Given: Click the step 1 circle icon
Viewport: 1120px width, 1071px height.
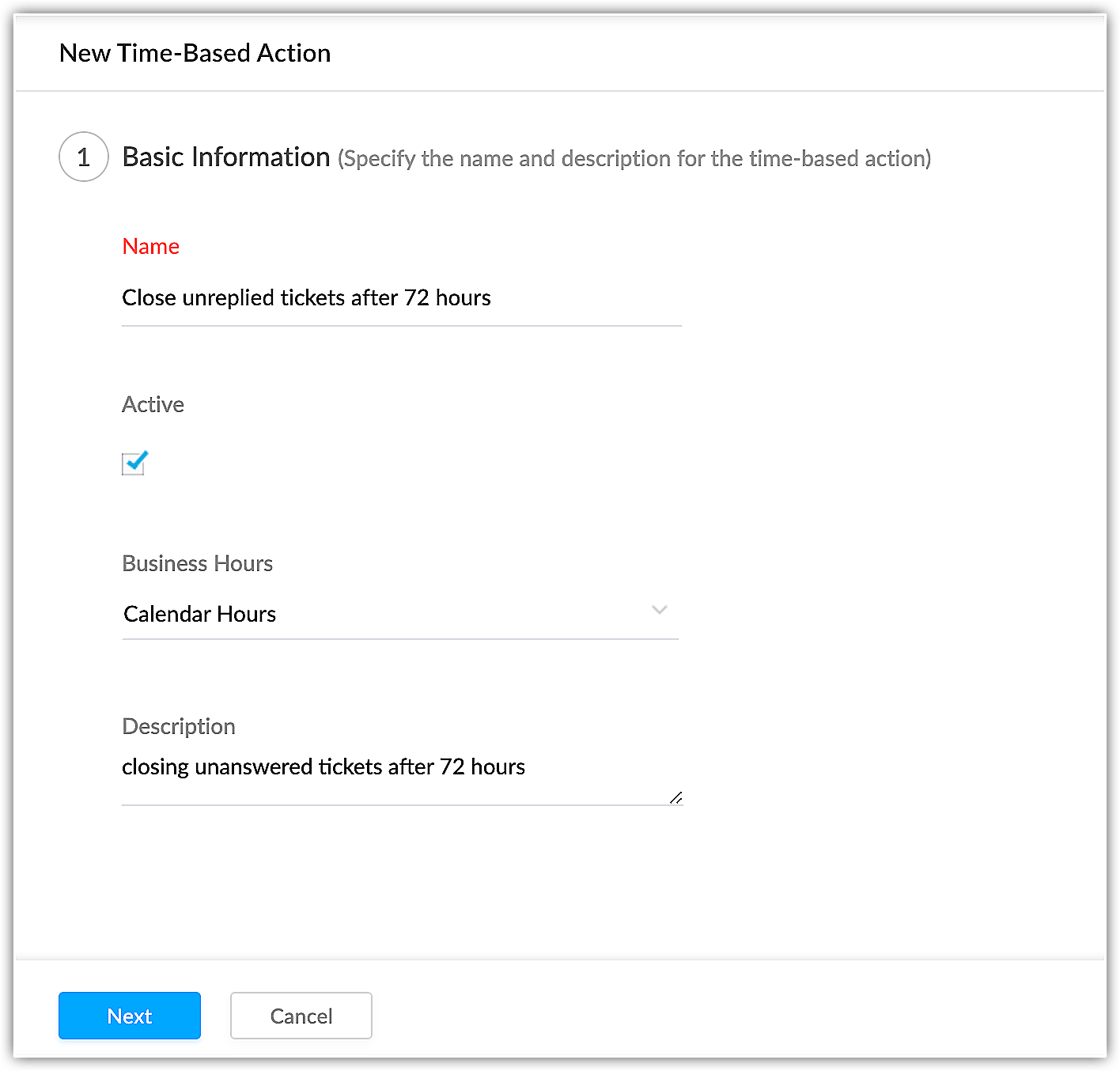Looking at the screenshot, I should [84, 157].
